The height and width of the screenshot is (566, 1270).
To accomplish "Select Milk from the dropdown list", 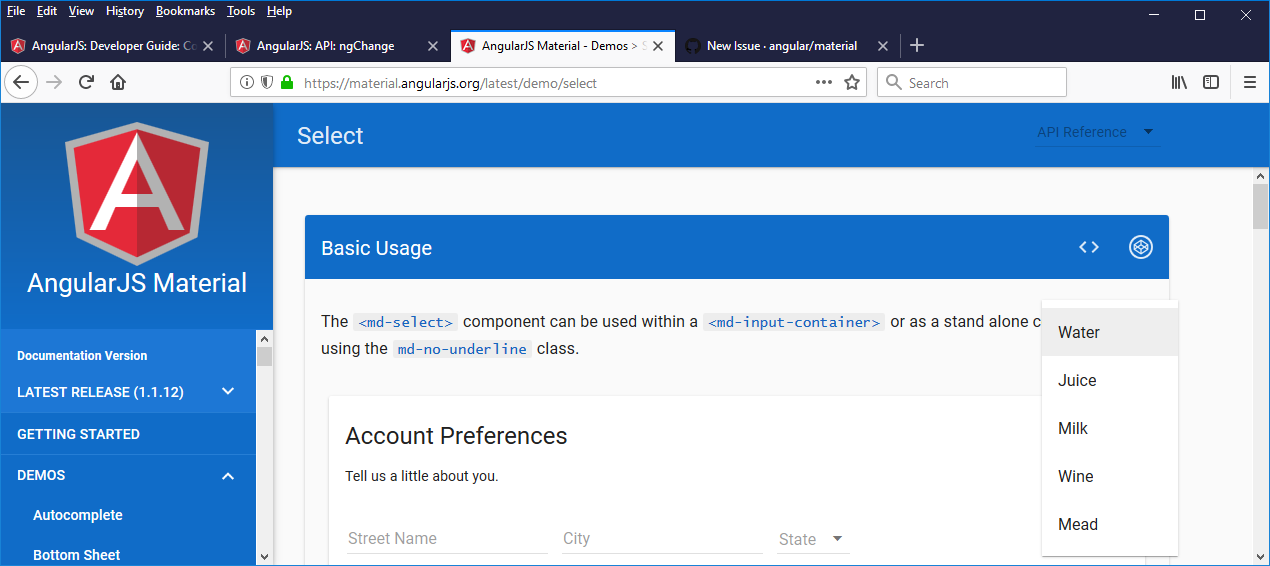I will pyautogui.click(x=1110, y=428).
